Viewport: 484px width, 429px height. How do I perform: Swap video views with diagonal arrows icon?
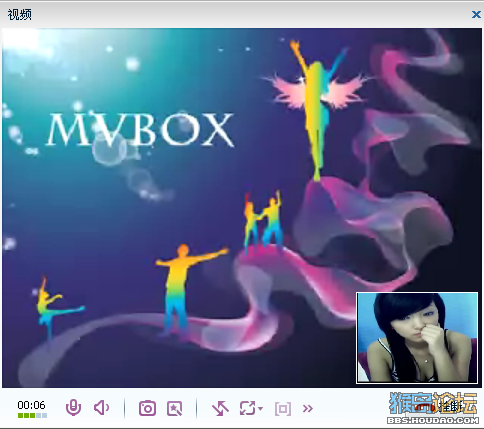(x=220, y=408)
